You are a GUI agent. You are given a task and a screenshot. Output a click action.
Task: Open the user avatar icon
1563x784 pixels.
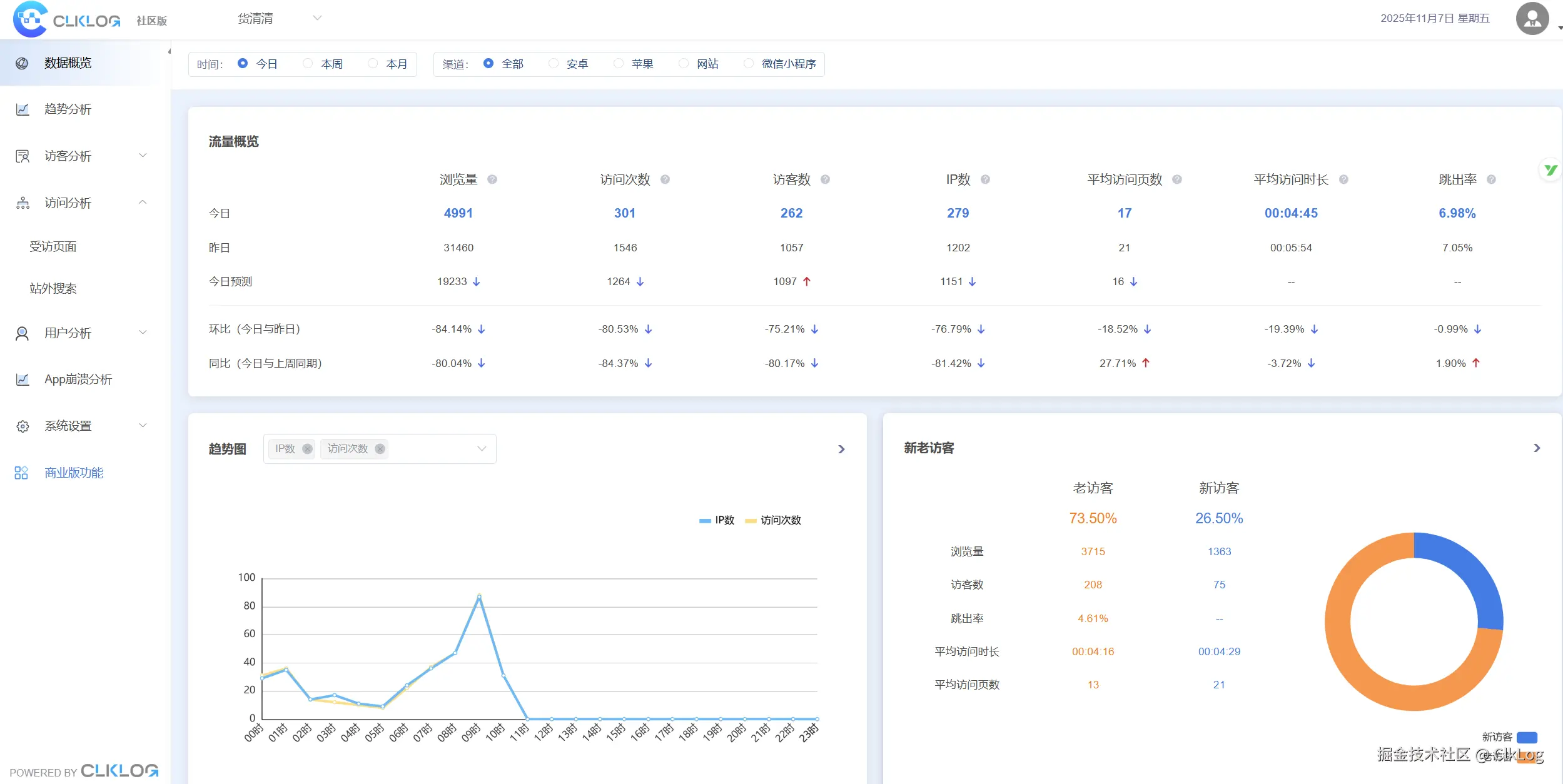[1532, 19]
